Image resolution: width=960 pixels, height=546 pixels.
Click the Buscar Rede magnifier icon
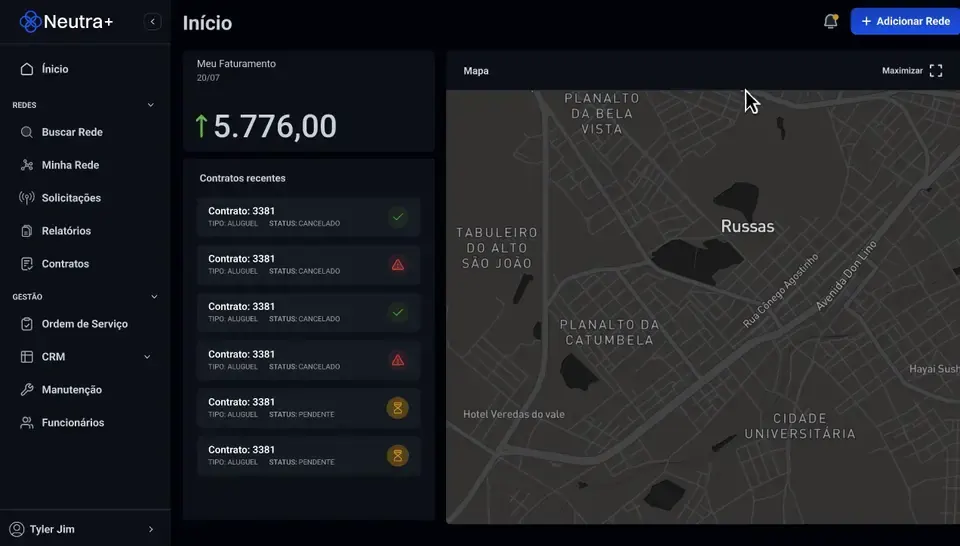pos(26,132)
